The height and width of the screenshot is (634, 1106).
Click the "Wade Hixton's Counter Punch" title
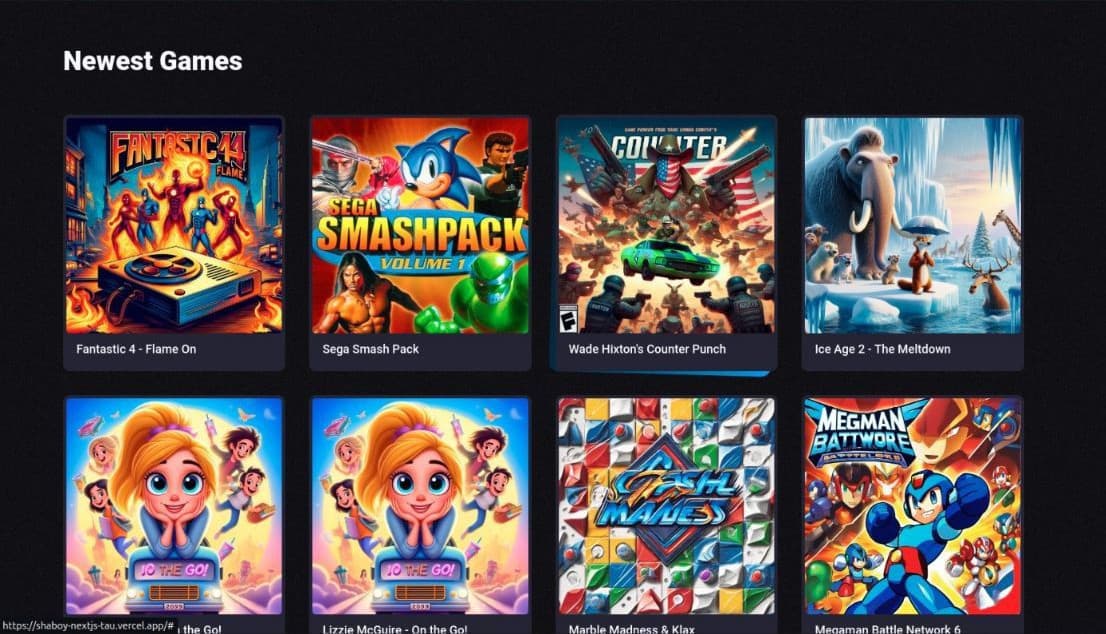click(647, 349)
